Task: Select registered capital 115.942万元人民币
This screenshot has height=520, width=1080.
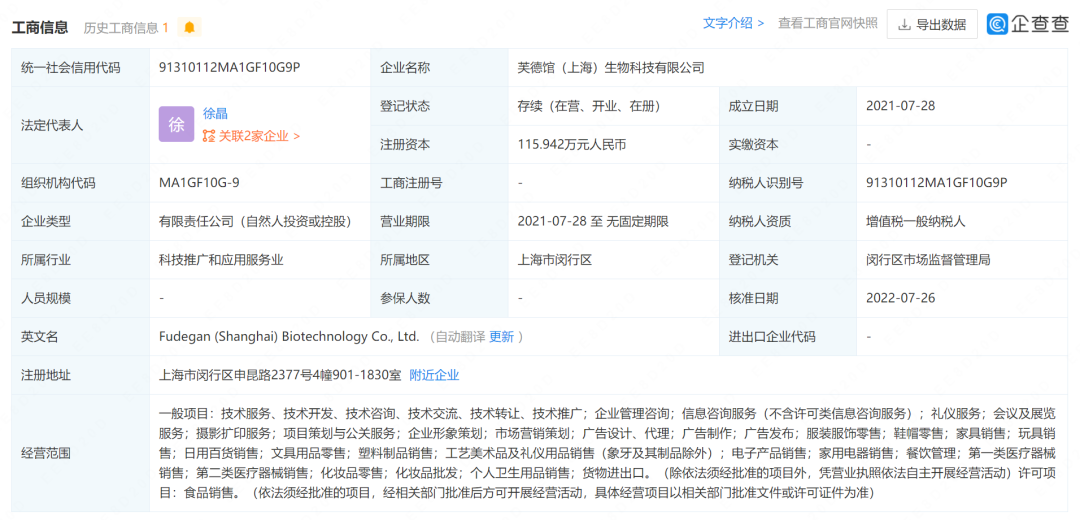Action: coord(571,145)
